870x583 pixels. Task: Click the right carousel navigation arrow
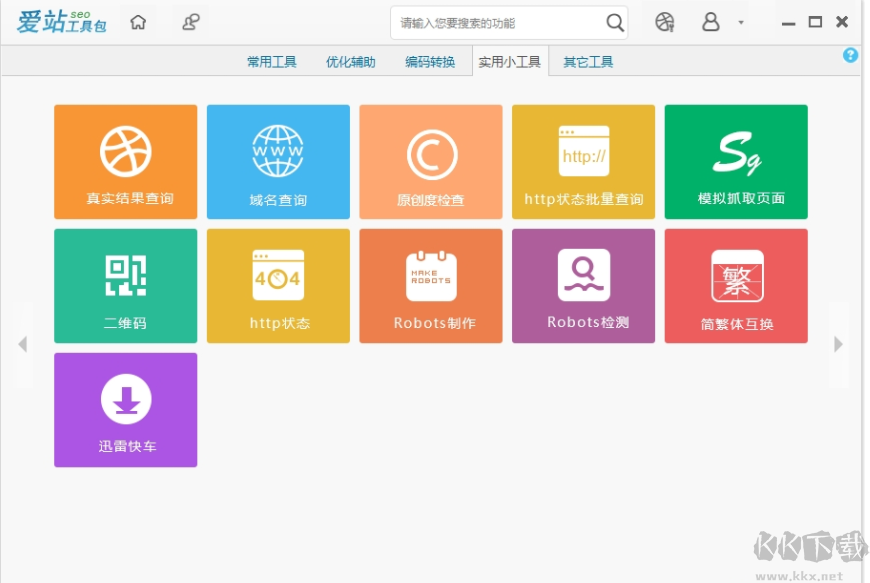coord(838,343)
